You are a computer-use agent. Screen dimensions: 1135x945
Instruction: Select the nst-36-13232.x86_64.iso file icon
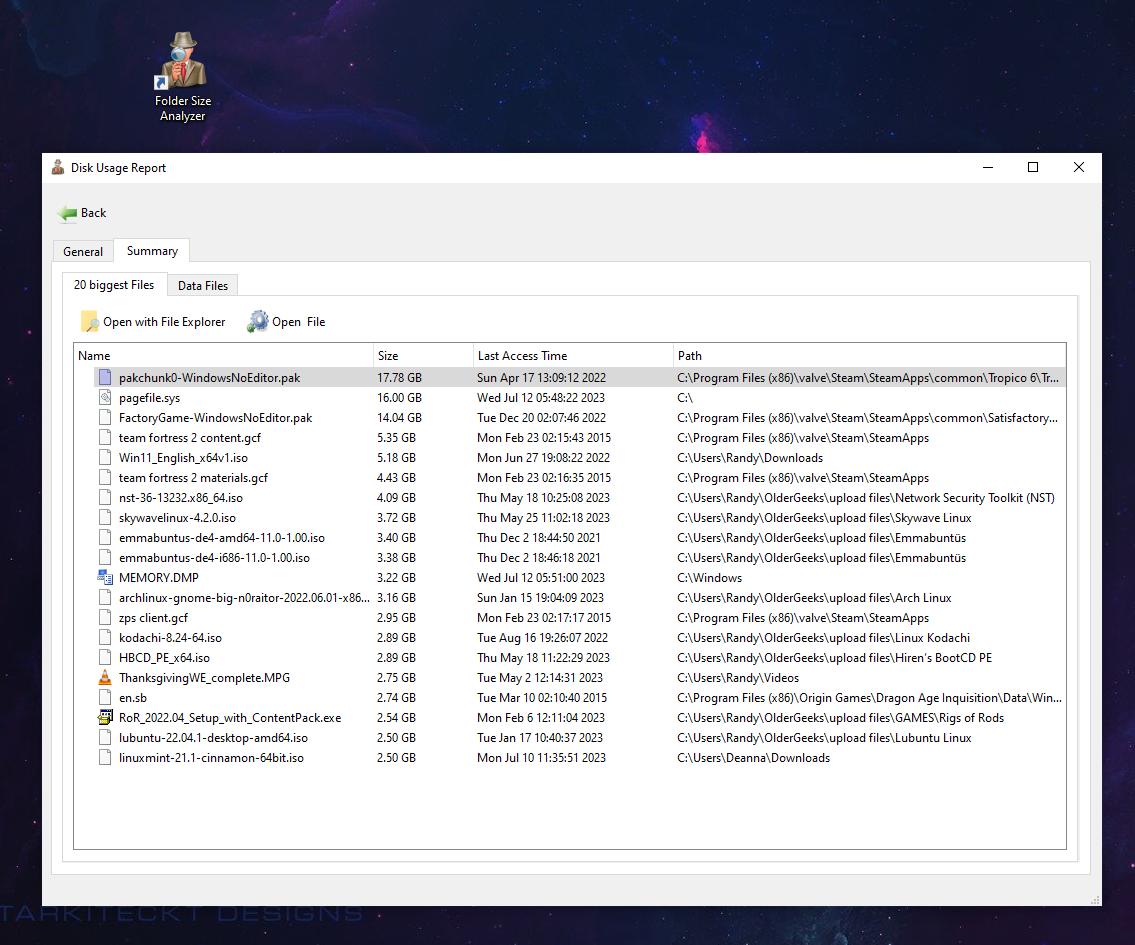tap(105, 498)
